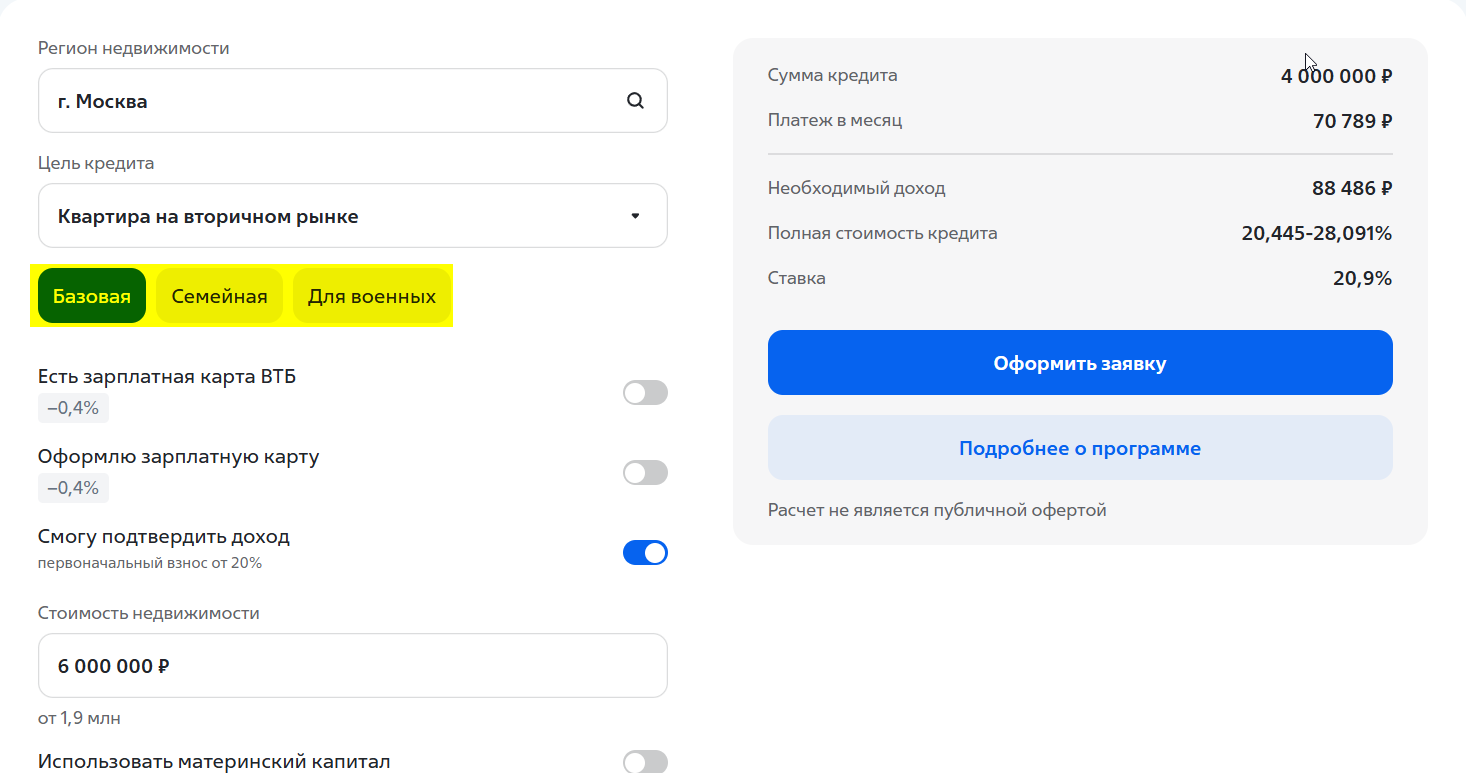Click the chevron icon on loan purpose selector
The width and height of the screenshot is (1466, 773).
[633, 215]
